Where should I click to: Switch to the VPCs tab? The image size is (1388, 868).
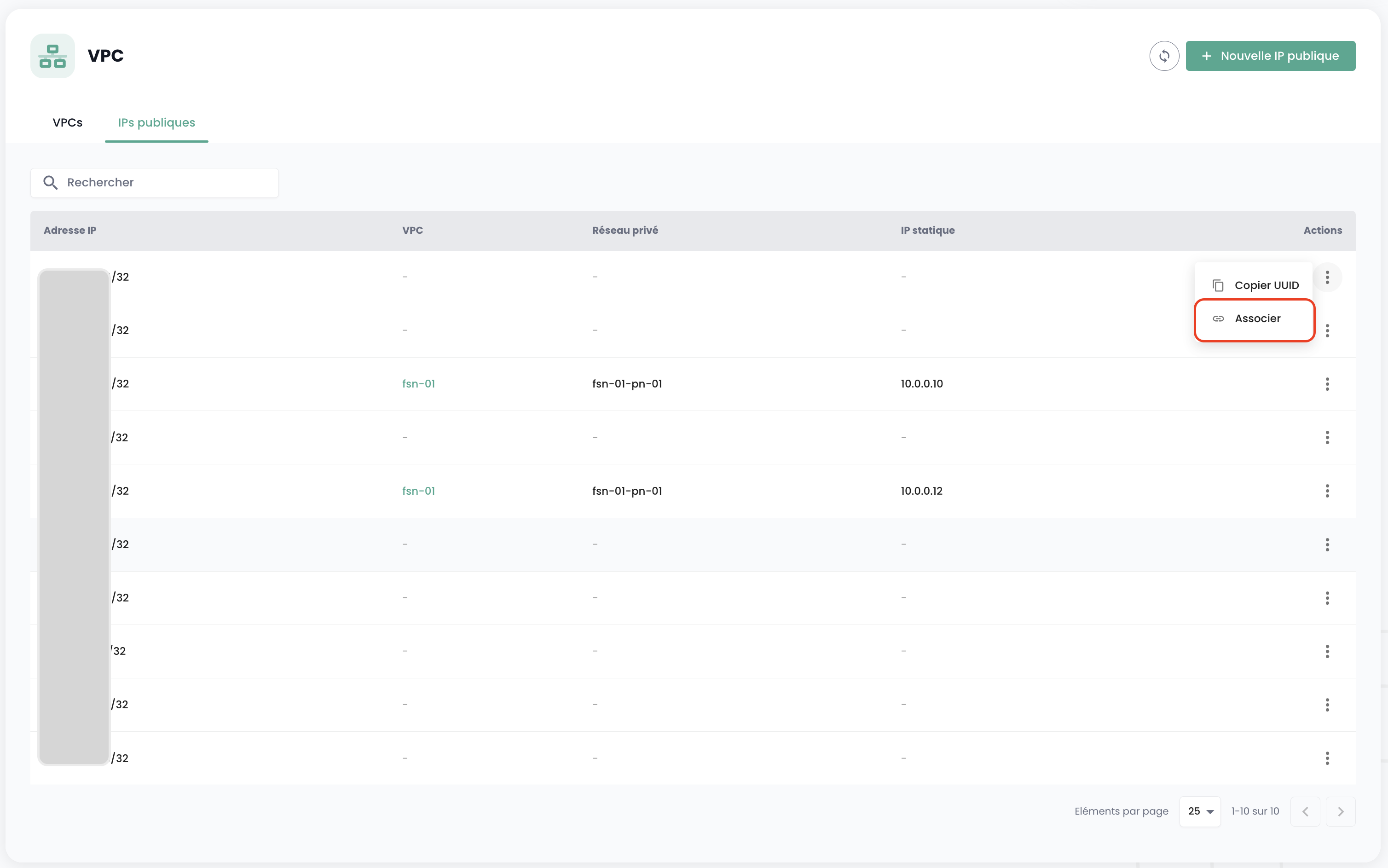pyautogui.click(x=67, y=122)
